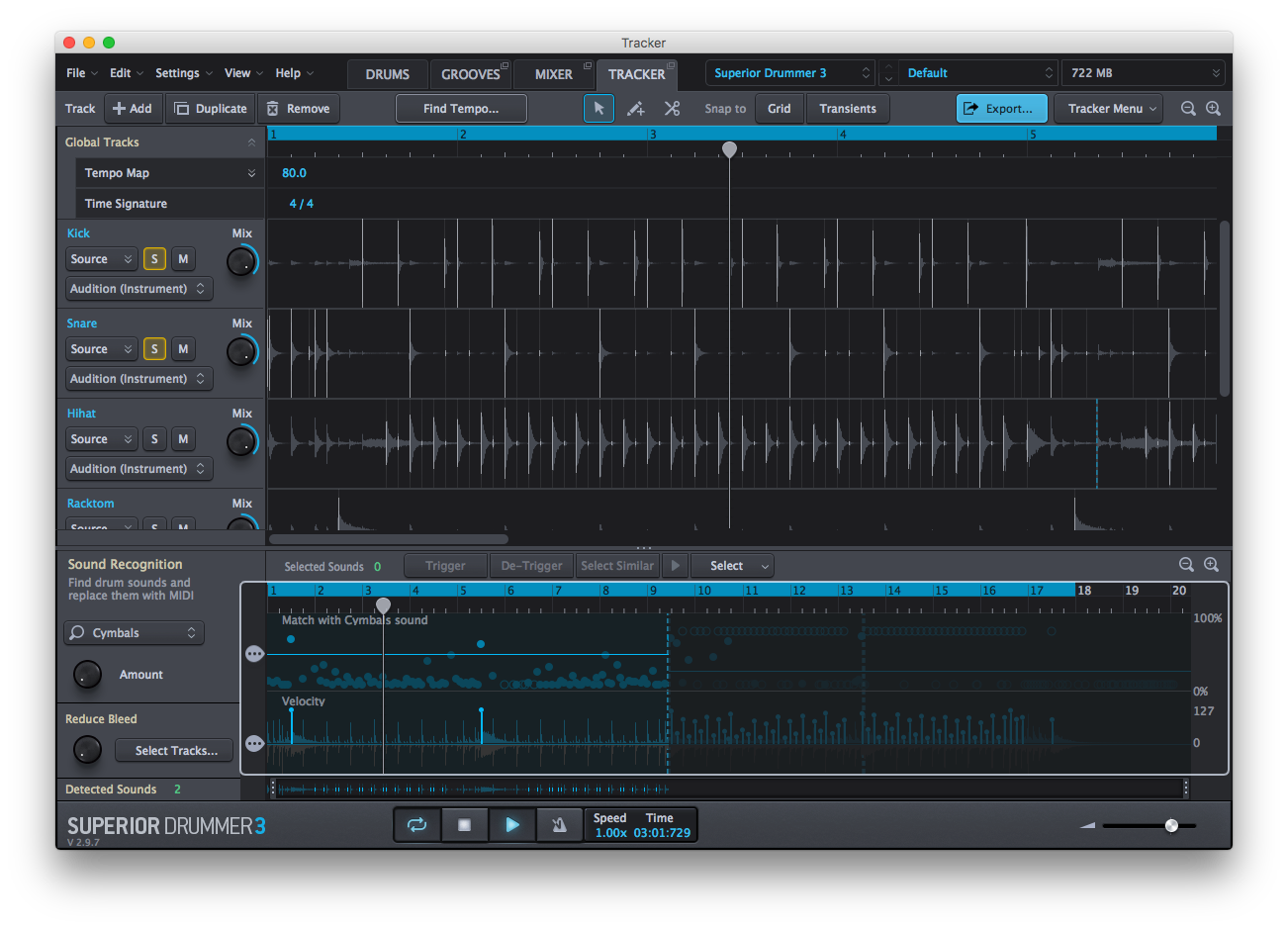
Task: Open the Kick Source dropdown
Action: click(102, 259)
